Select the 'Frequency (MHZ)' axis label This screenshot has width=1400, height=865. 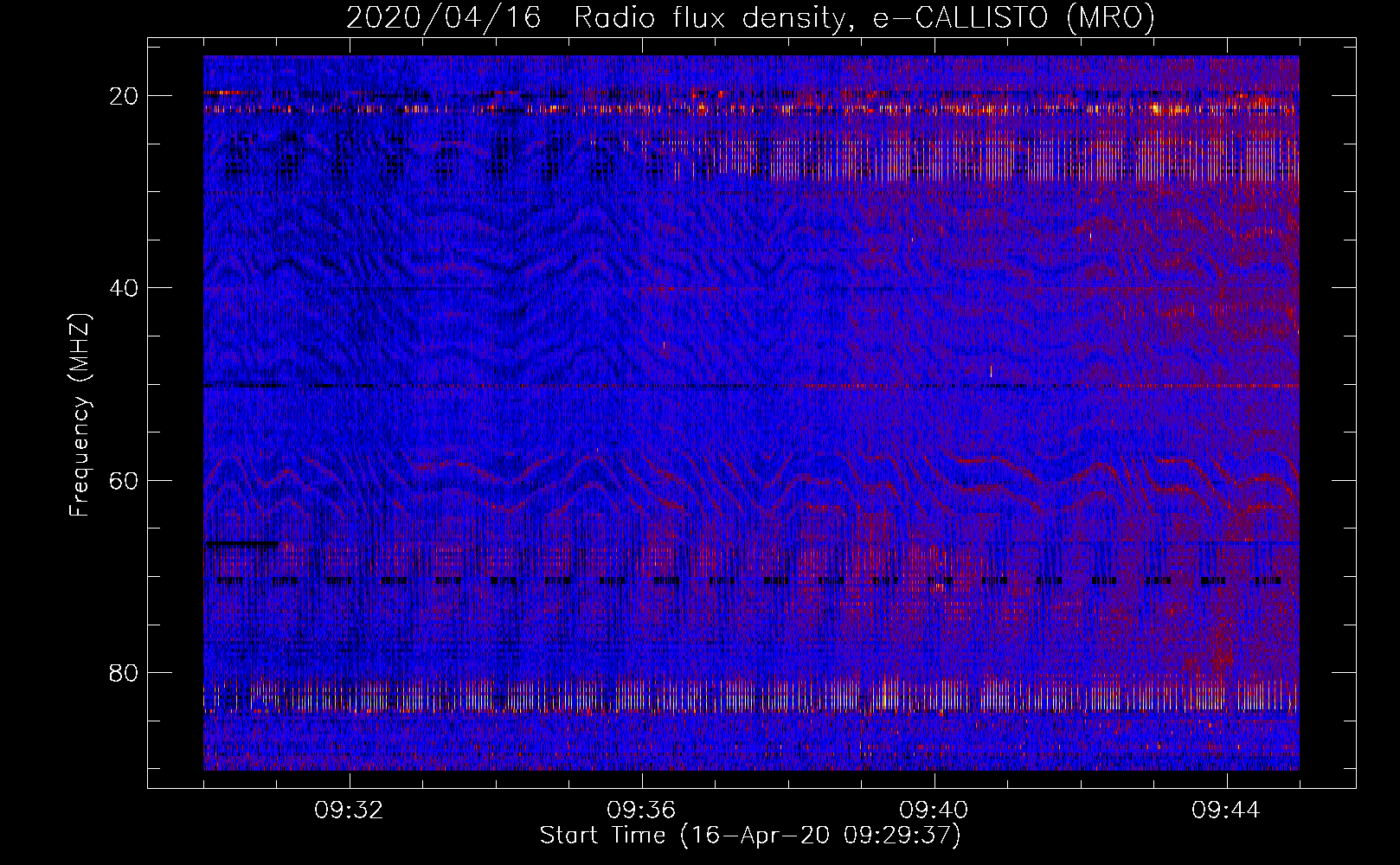click(80, 414)
